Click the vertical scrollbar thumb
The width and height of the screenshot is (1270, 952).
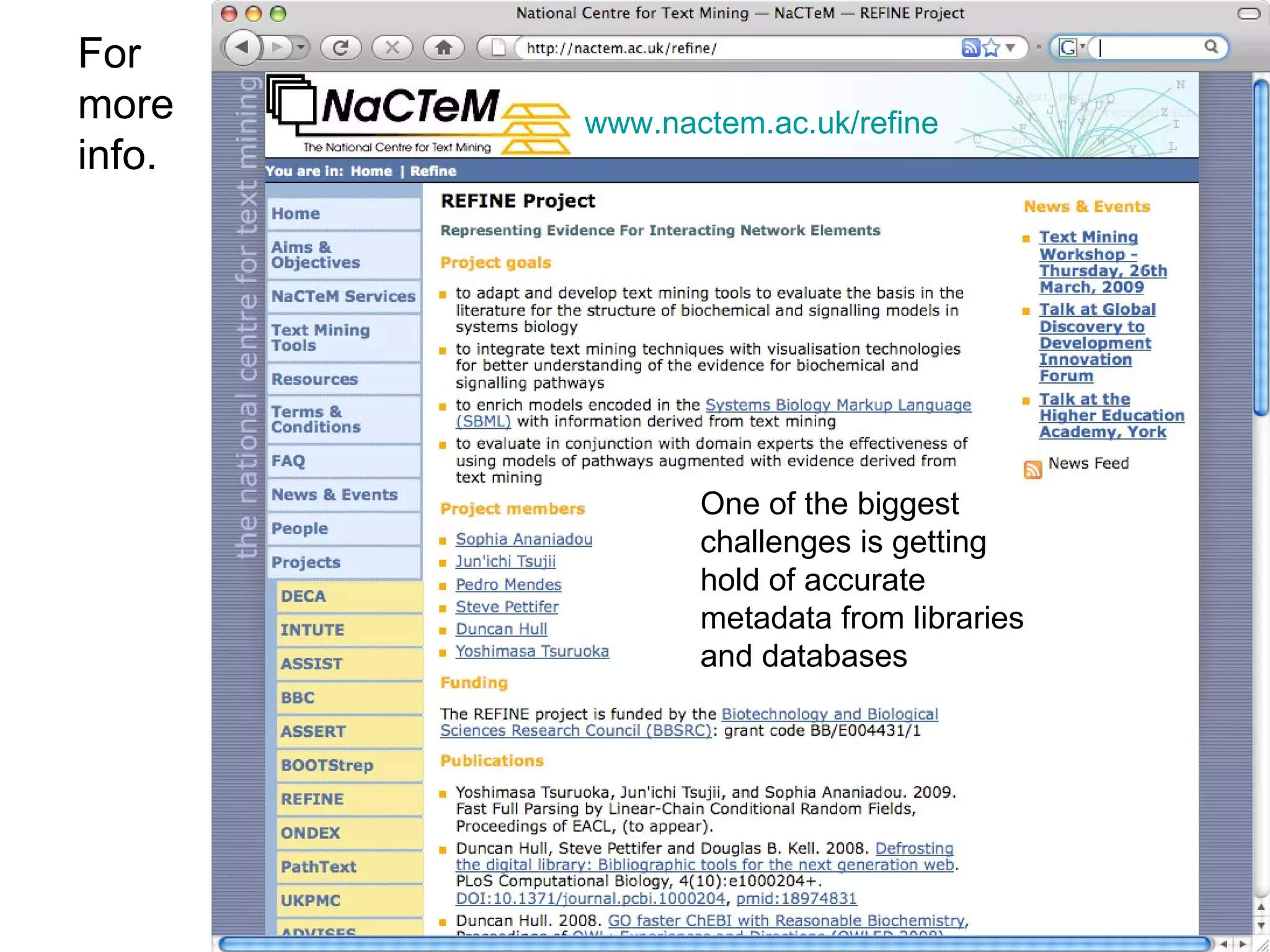click(1260, 248)
